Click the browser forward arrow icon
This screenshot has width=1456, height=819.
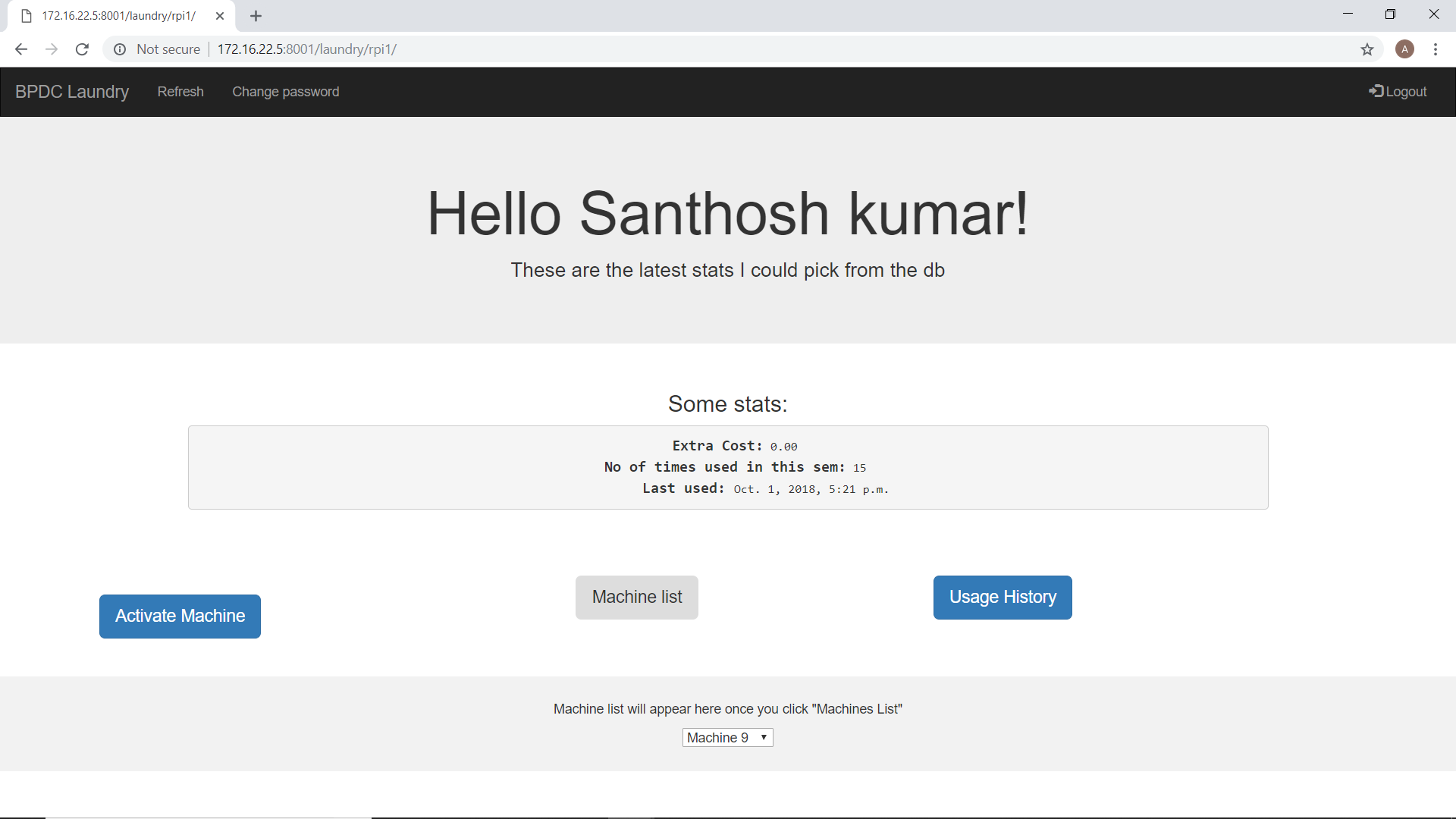coord(52,49)
